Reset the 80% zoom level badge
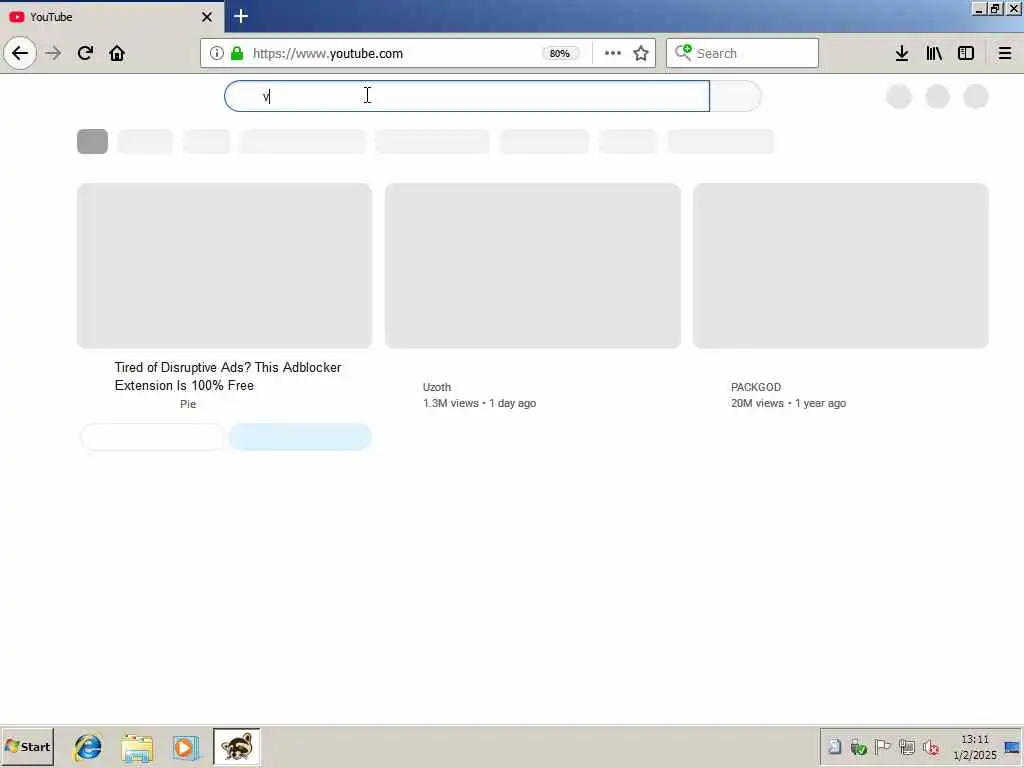 pyautogui.click(x=560, y=54)
